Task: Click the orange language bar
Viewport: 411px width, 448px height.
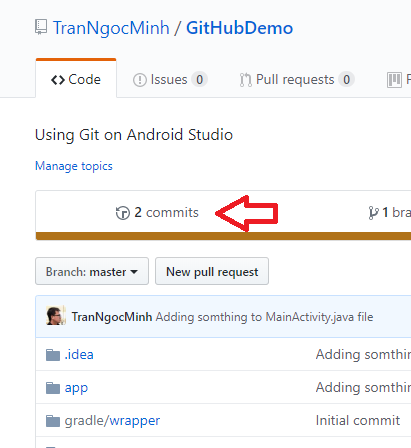Action: 223,236
